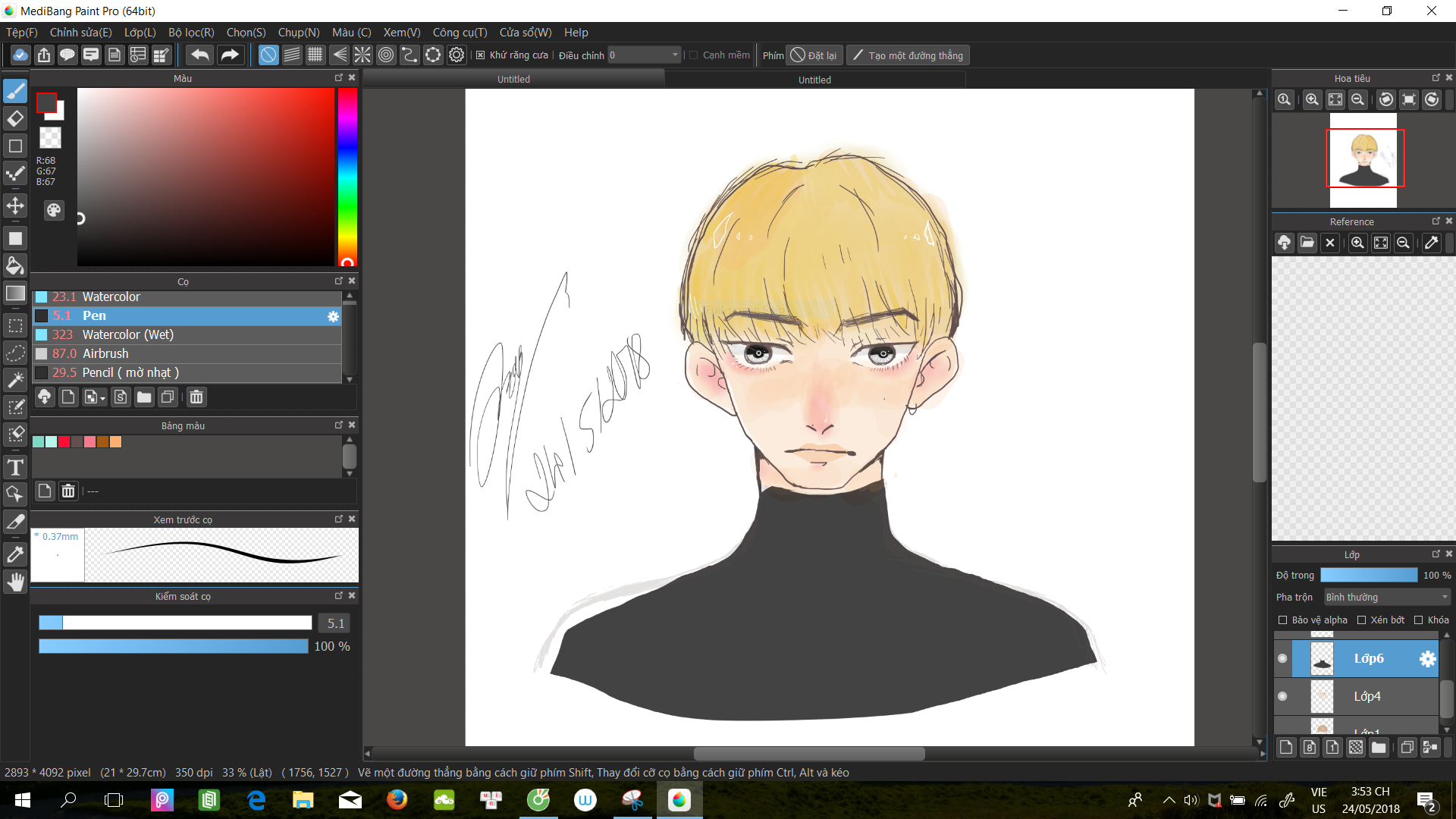Select the Brush tool in left toolbar

(x=15, y=91)
